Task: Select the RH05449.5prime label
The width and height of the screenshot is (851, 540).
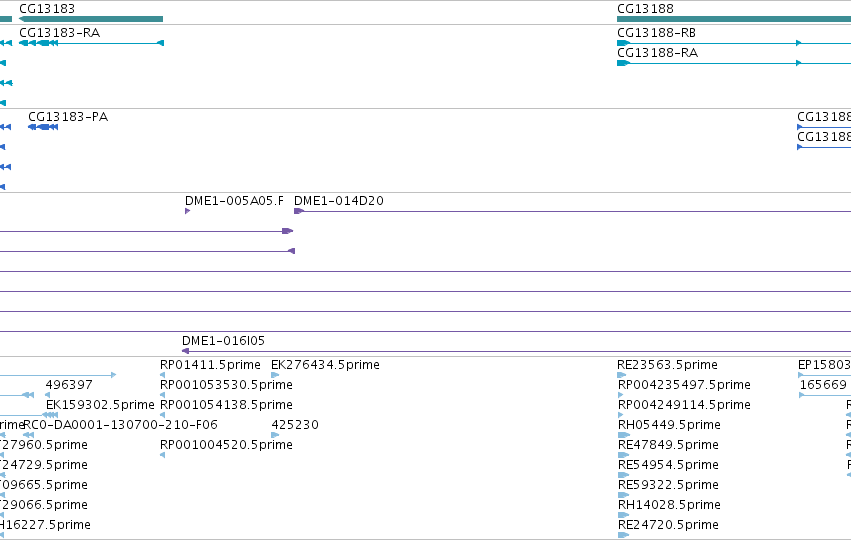Action: point(669,425)
